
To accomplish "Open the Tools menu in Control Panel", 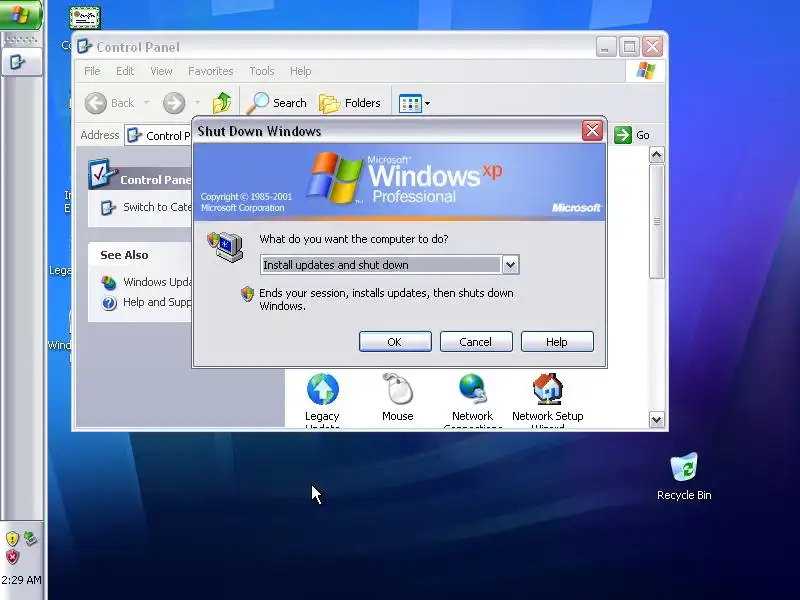I will (262, 71).
